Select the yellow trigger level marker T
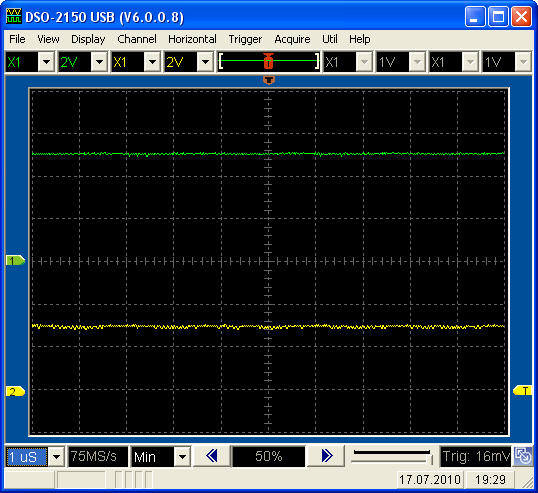 523,390
